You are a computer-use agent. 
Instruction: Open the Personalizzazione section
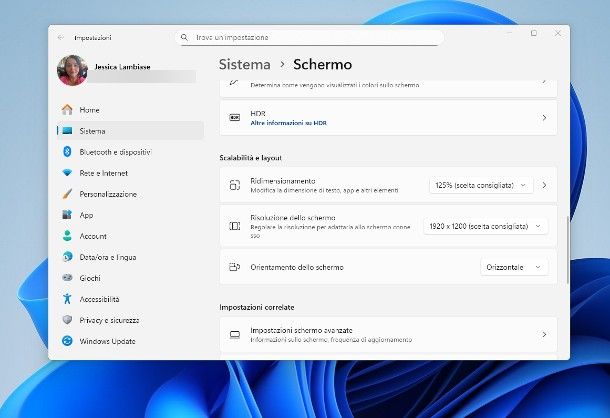coord(130,194)
